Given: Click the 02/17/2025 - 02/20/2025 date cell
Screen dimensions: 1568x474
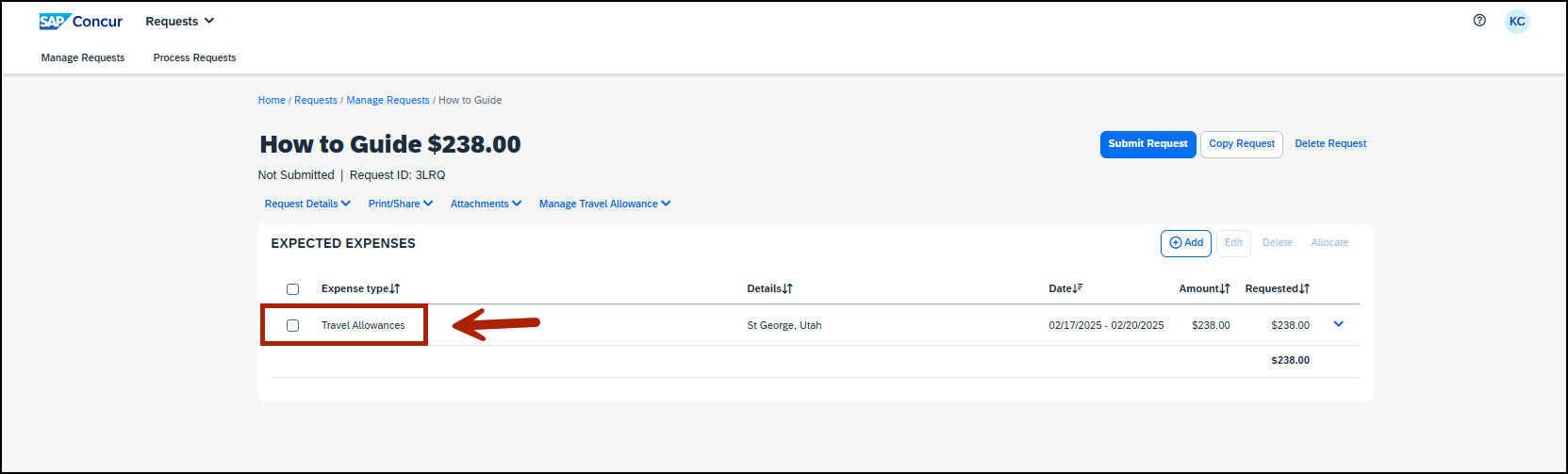Looking at the screenshot, I should [x=1106, y=325].
